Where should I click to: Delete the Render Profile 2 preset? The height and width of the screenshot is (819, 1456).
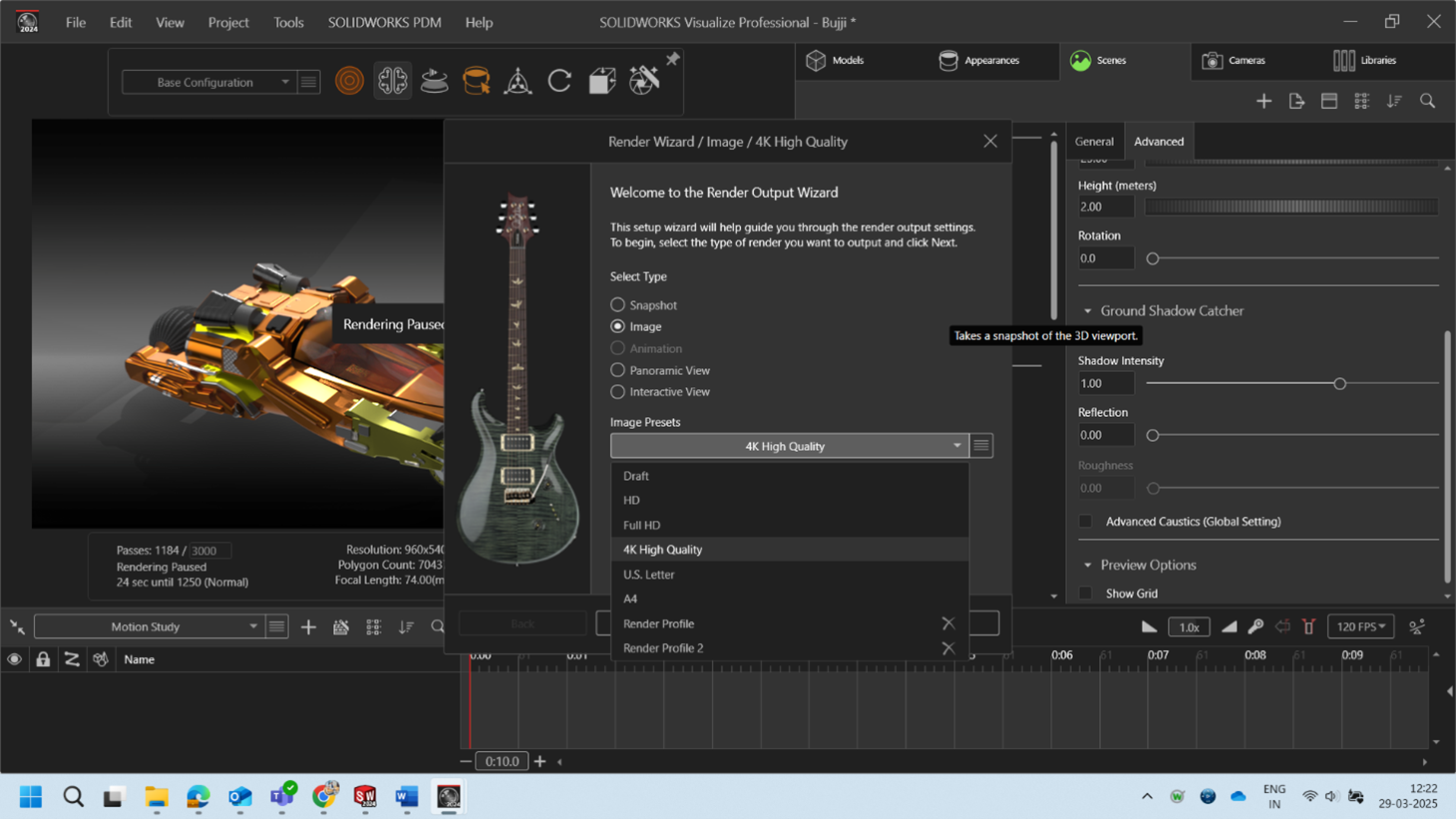tap(947, 648)
